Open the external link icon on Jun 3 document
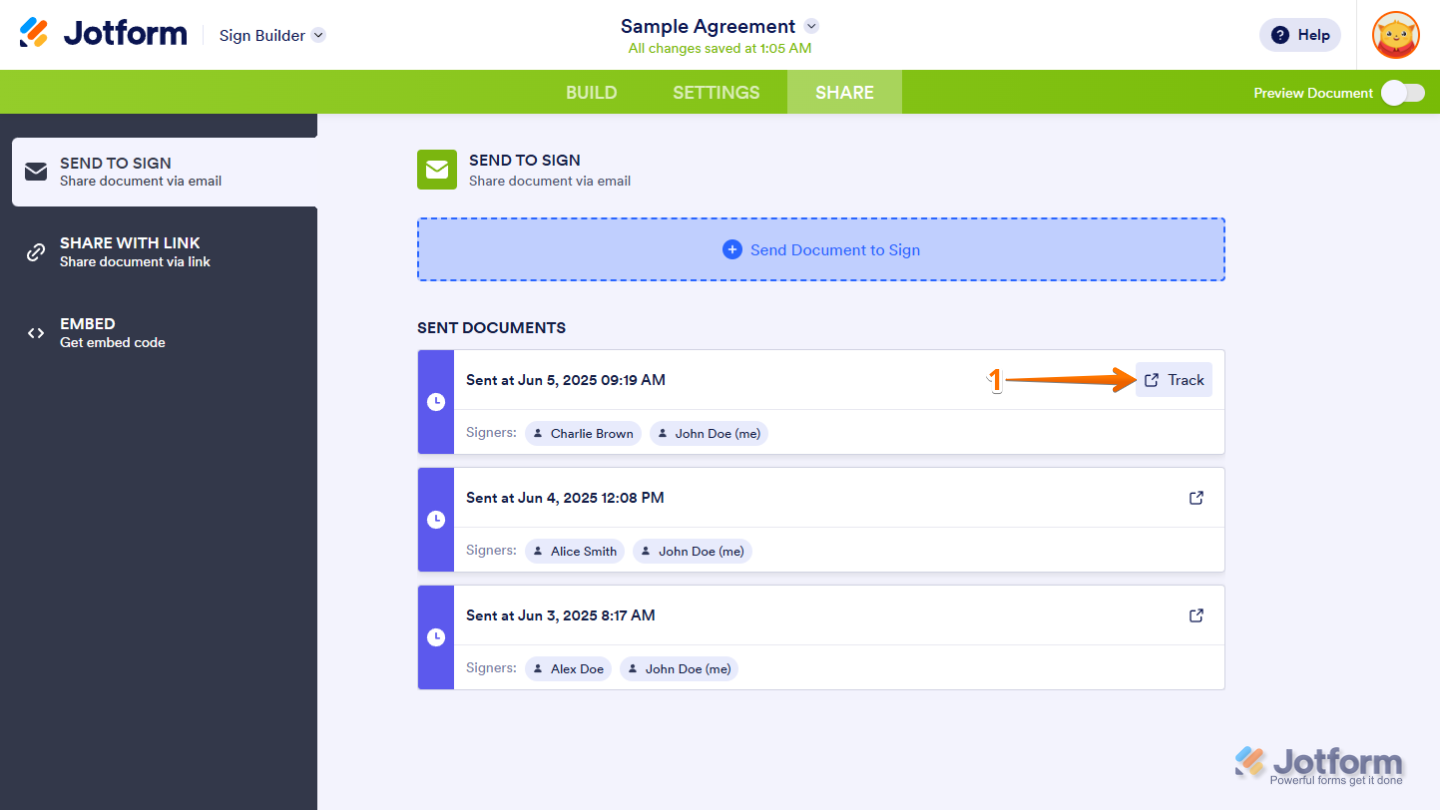 coord(1196,615)
